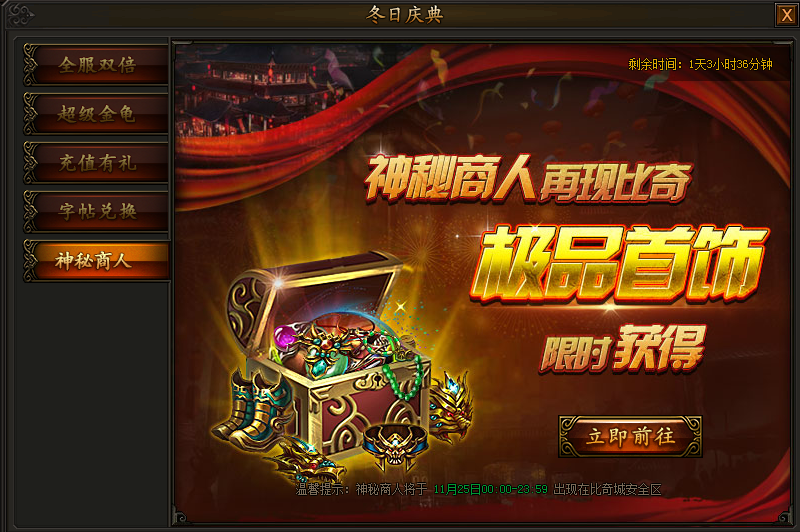Select the highlighted 神秘商人 tab
This screenshot has height=532, width=800.
point(96,261)
